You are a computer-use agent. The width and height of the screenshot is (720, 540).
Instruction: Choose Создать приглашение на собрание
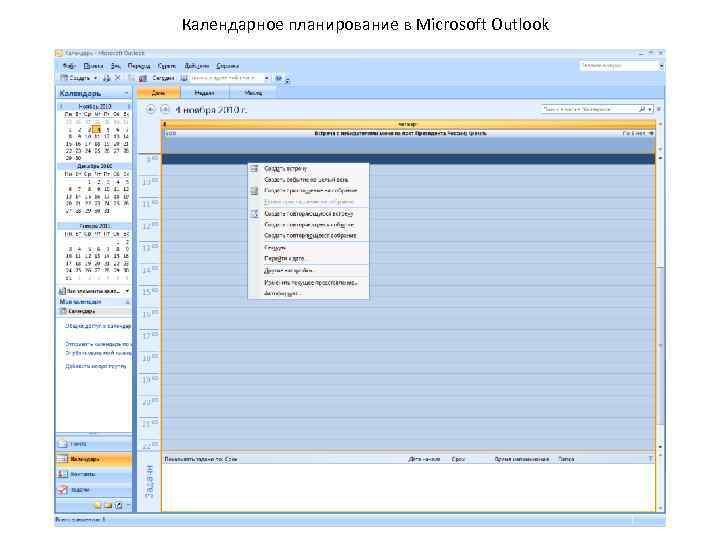(x=311, y=191)
